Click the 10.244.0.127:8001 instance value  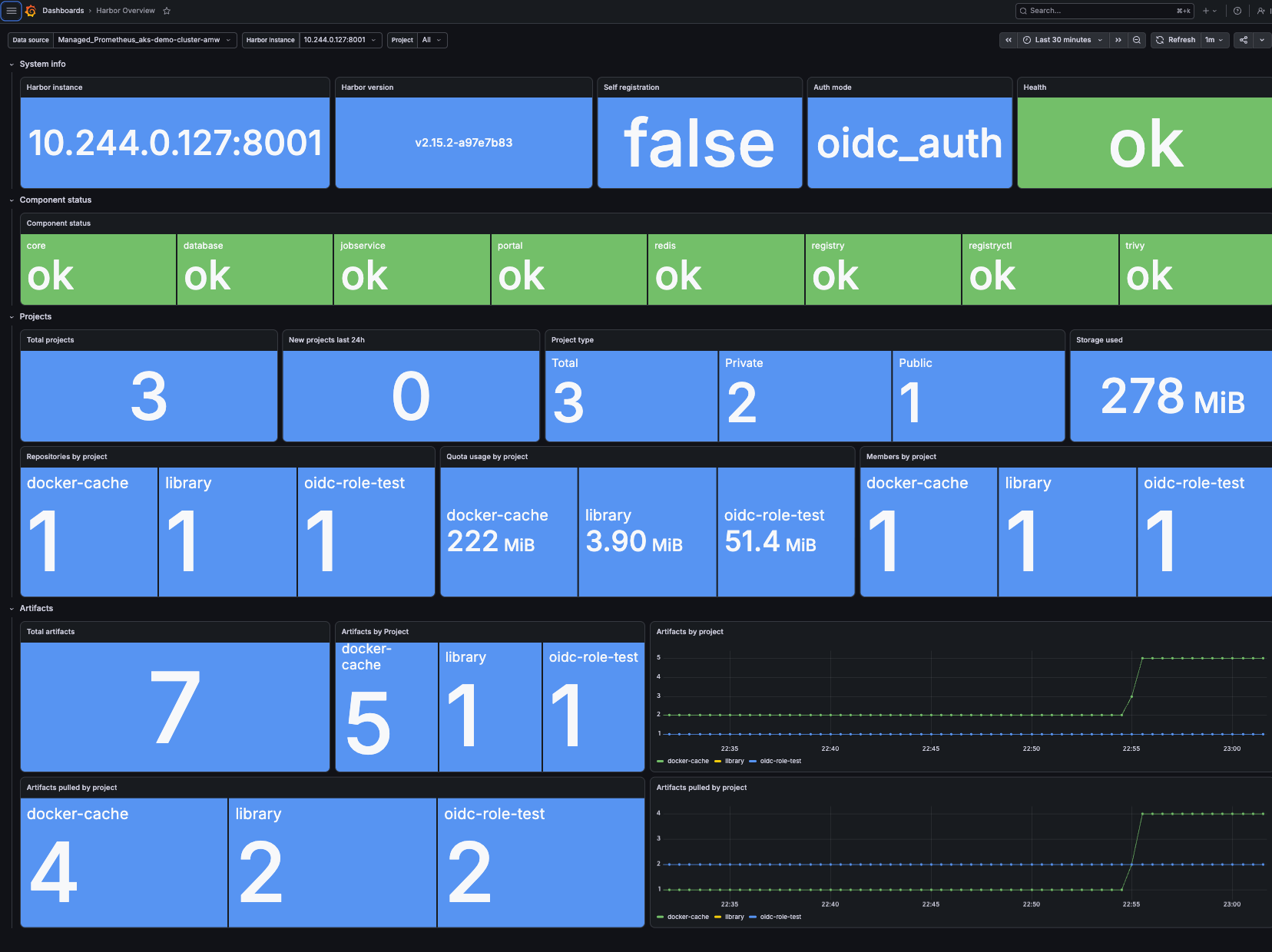[175, 143]
